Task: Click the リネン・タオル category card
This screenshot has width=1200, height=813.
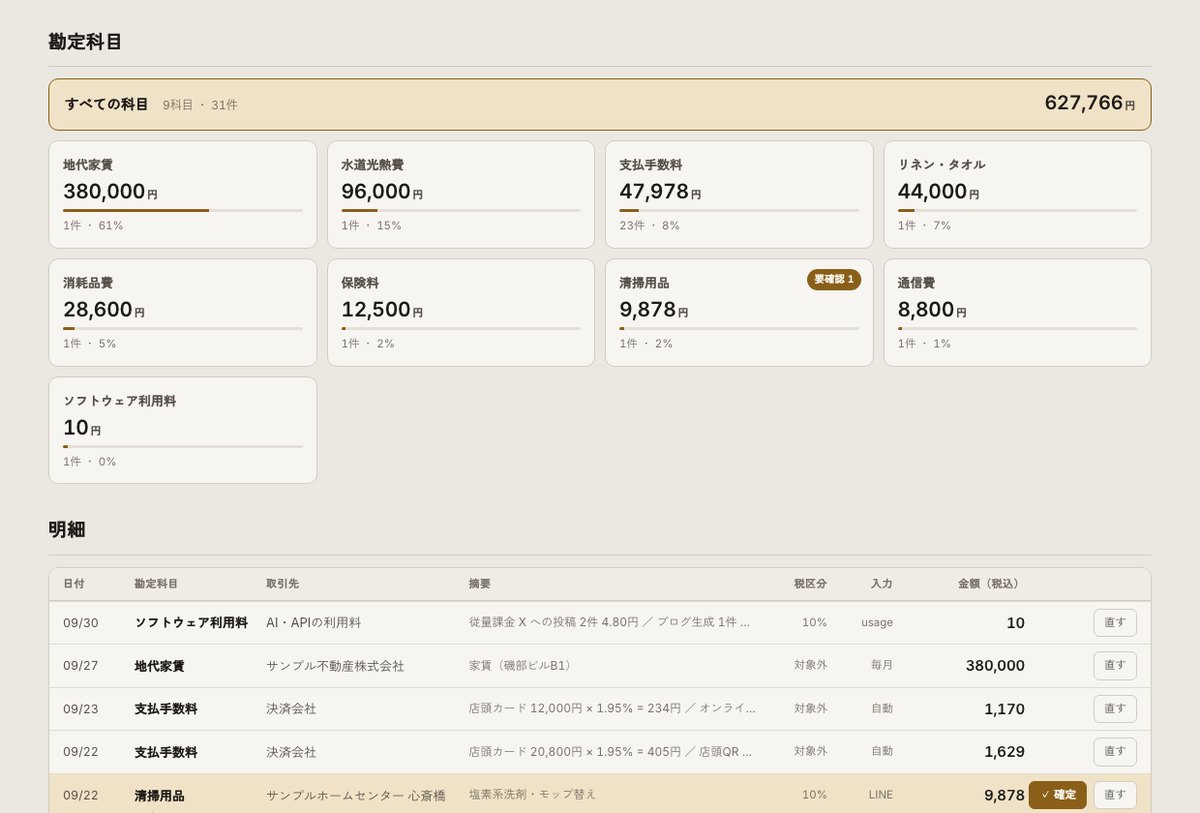Action: pos(1017,194)
